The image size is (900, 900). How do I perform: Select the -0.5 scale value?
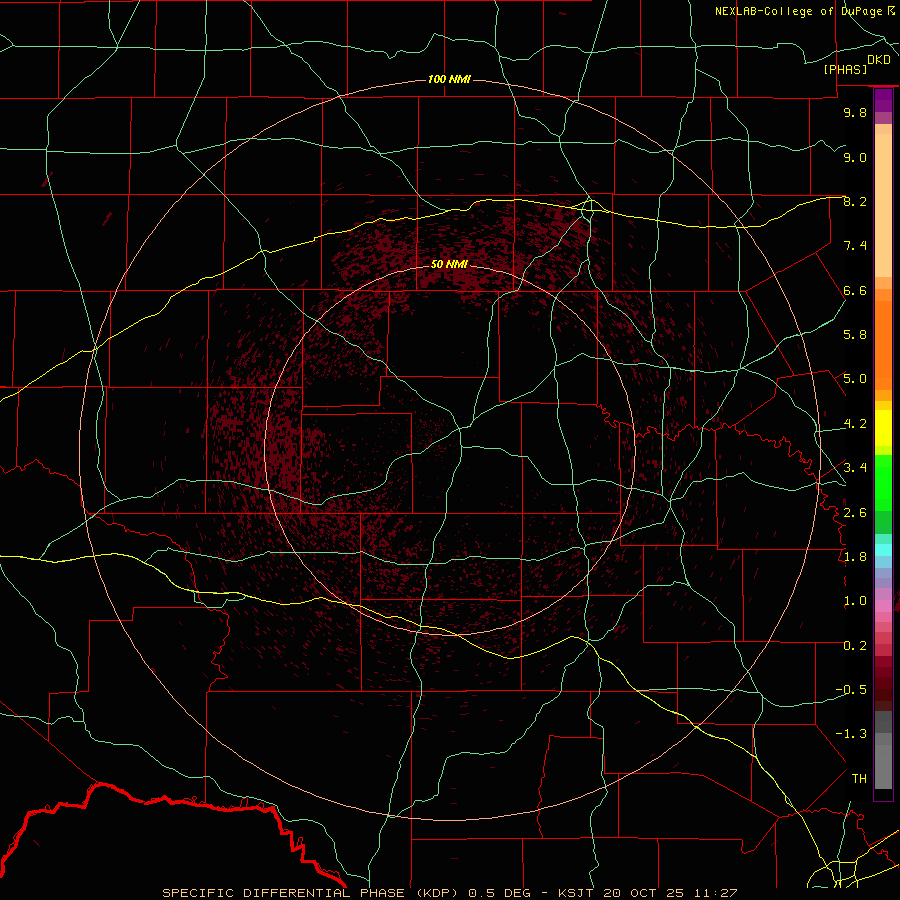pos(851,690)
